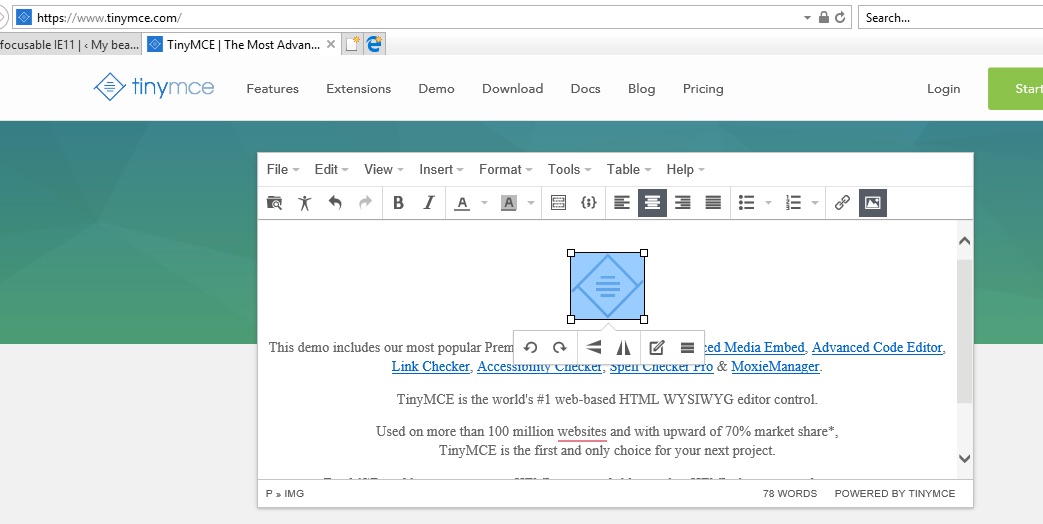Undo the last editor change
The image size is (1043, 524).
(335, 203)
